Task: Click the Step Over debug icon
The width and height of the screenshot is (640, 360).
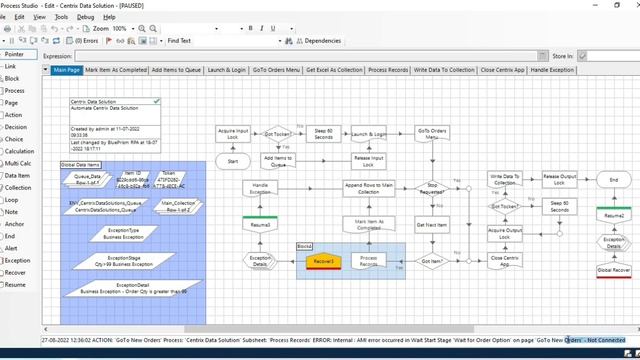Action: 33,41
